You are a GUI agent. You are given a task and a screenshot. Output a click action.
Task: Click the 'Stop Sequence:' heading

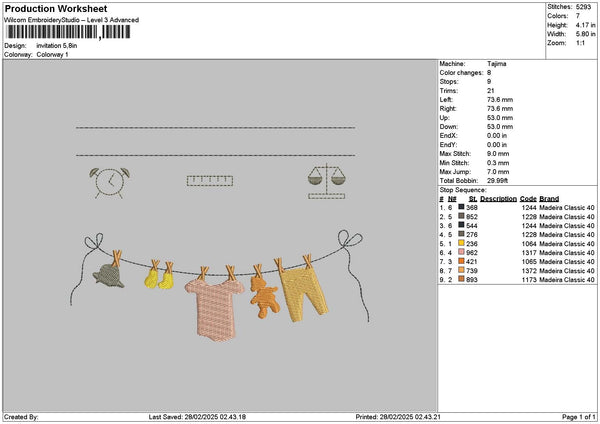click(463, 190)
